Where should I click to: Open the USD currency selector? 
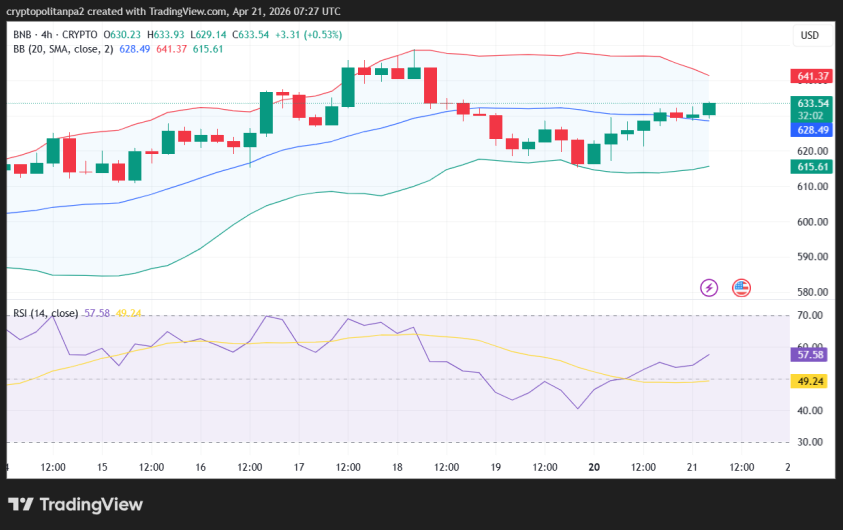809,35
